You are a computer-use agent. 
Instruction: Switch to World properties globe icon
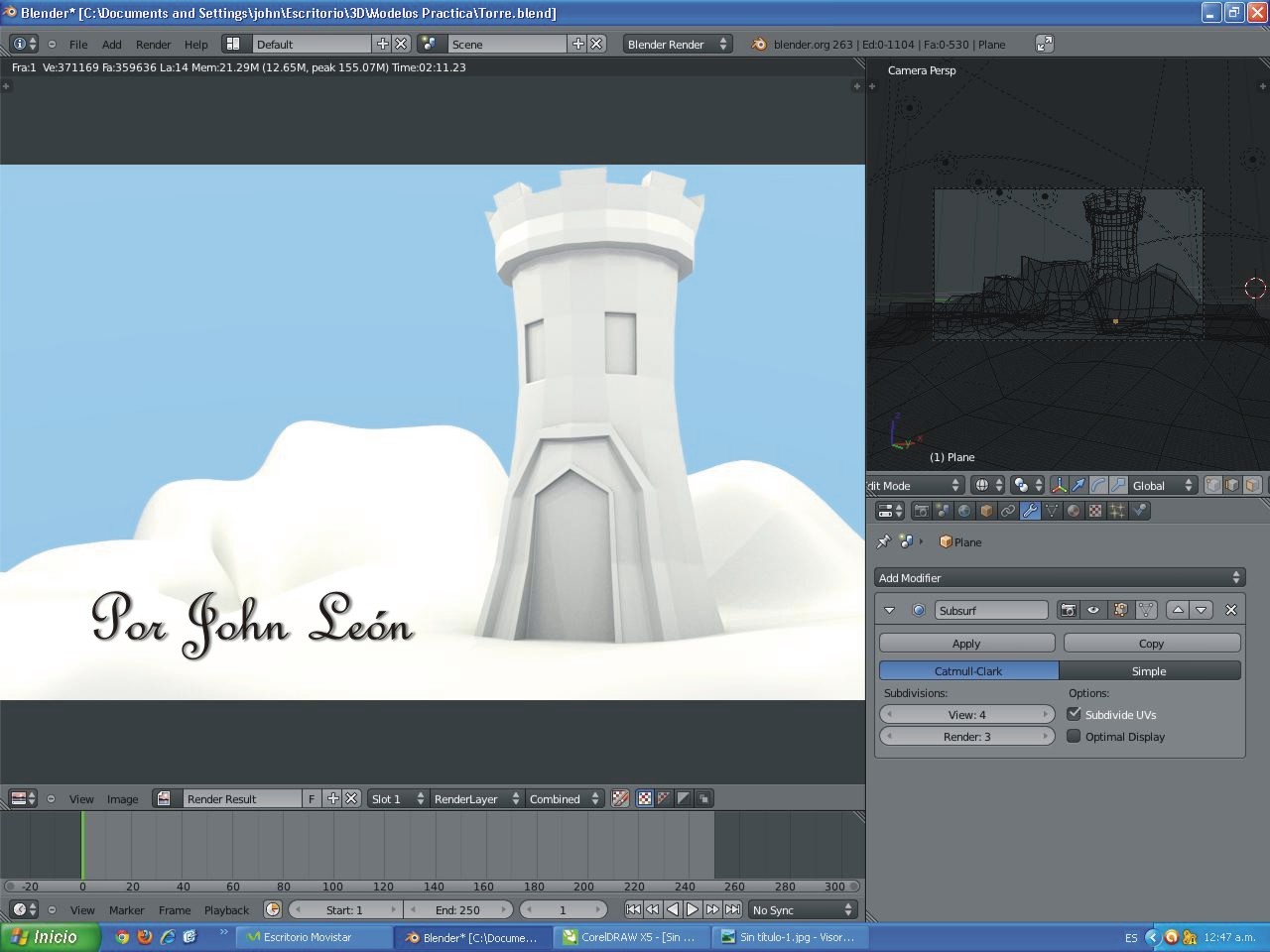pos(964,511)
